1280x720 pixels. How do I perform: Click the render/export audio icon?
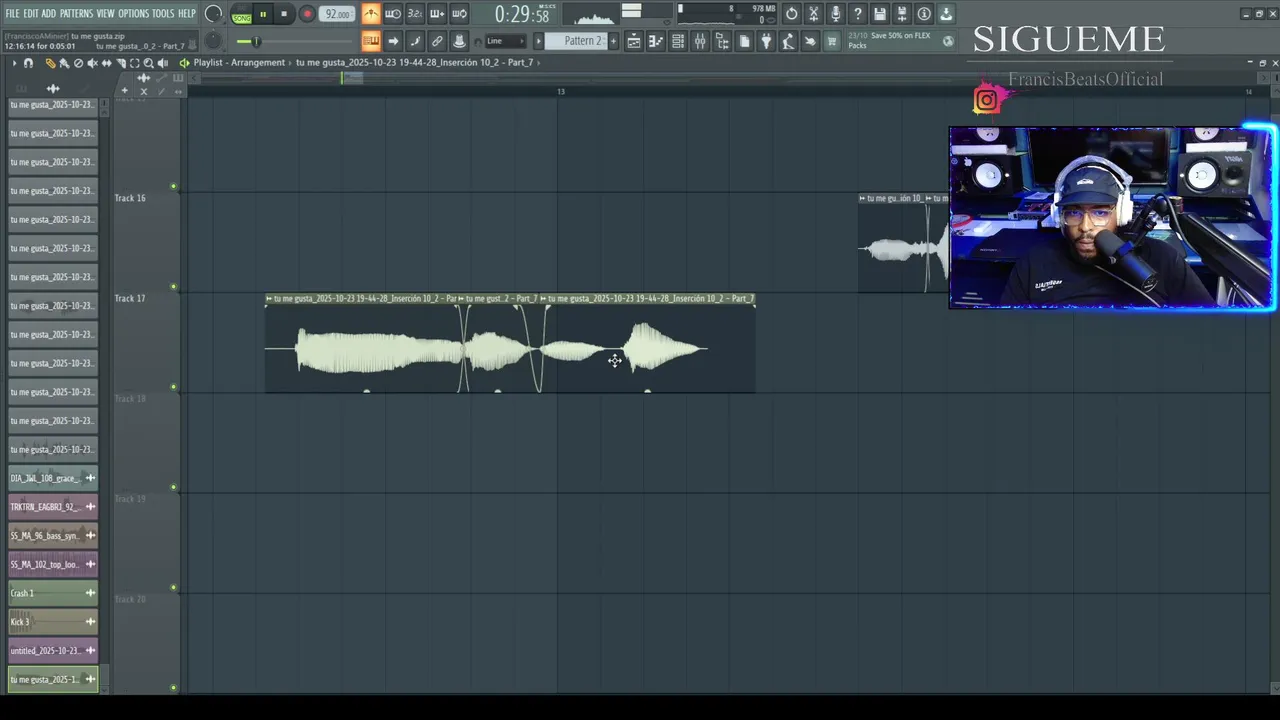coord(902,14)
